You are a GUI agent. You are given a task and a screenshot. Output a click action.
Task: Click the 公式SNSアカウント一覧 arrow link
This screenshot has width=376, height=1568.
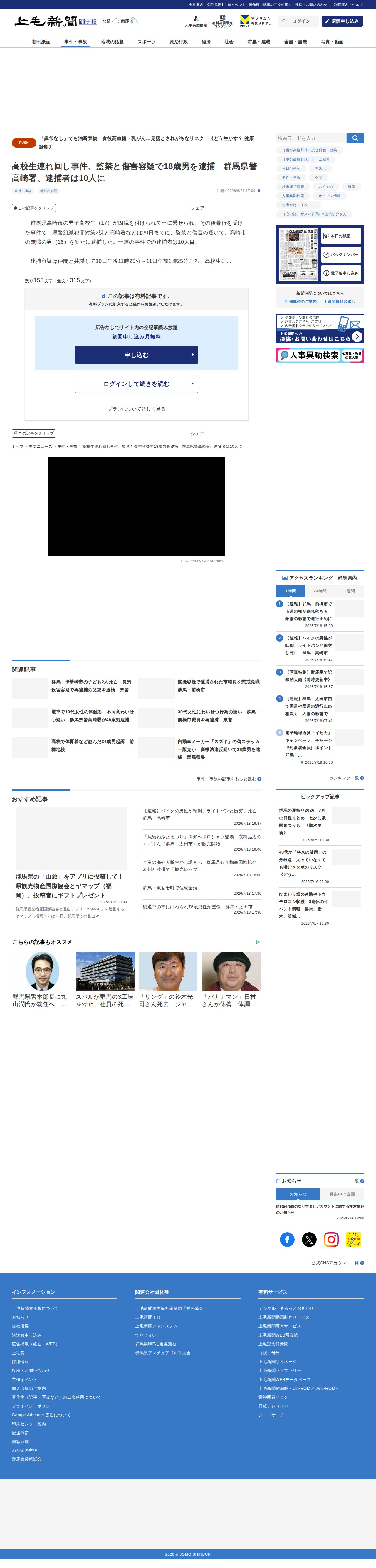pyautogui.click(x=338, y=1263)
